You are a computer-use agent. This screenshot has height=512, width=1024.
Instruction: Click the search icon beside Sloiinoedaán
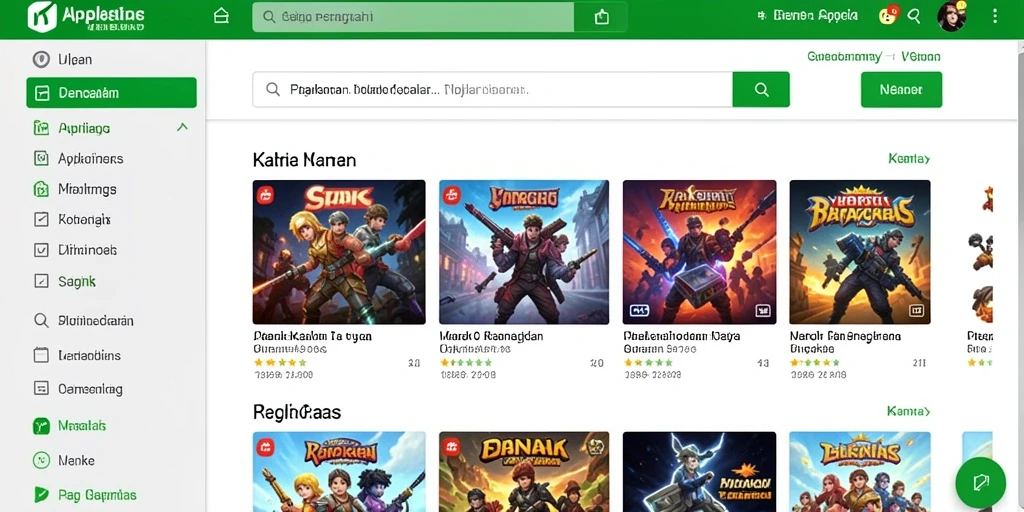(40, 321)
